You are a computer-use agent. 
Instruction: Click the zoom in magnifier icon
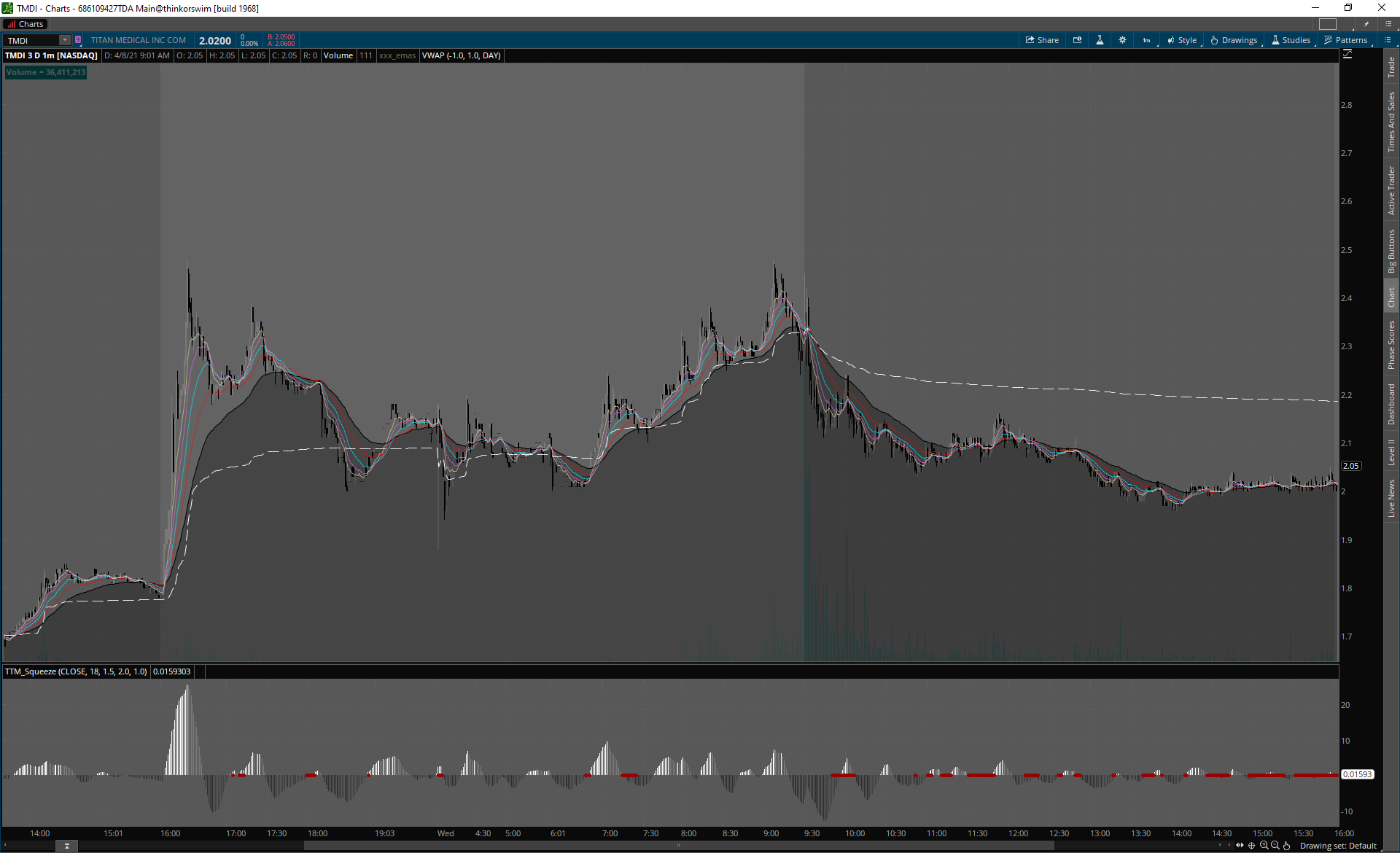pos(1264,846)
